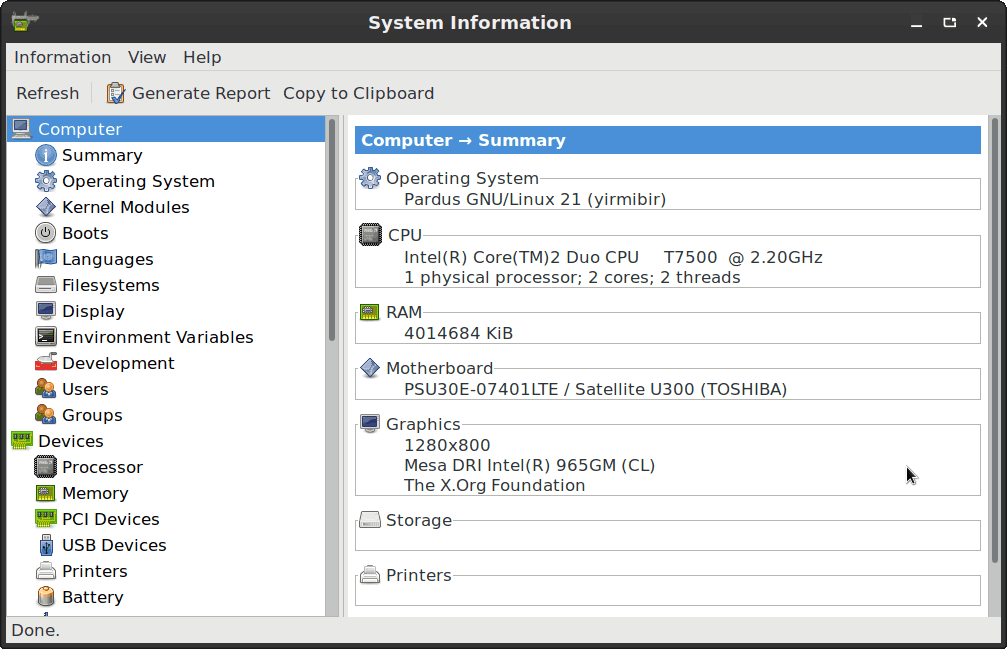Click the Refresh toolbar button
The image size is (1007, 649).
[48, 93]
